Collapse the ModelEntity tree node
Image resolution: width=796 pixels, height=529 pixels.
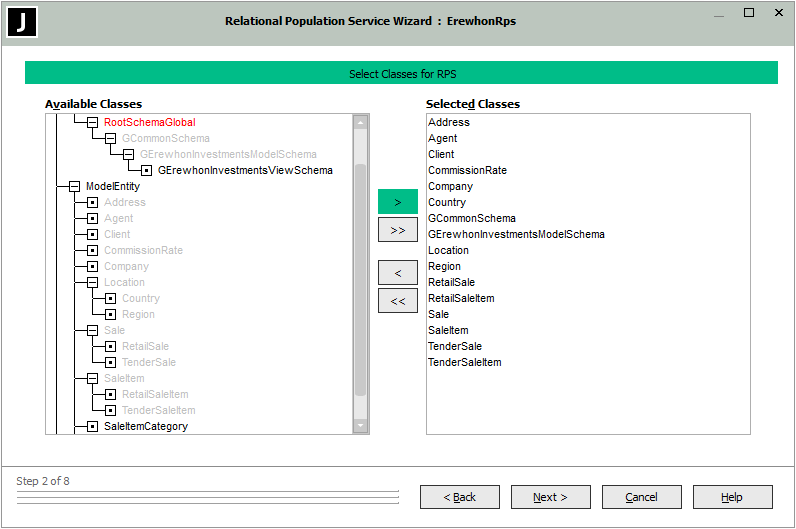click(x=75, y=187)
